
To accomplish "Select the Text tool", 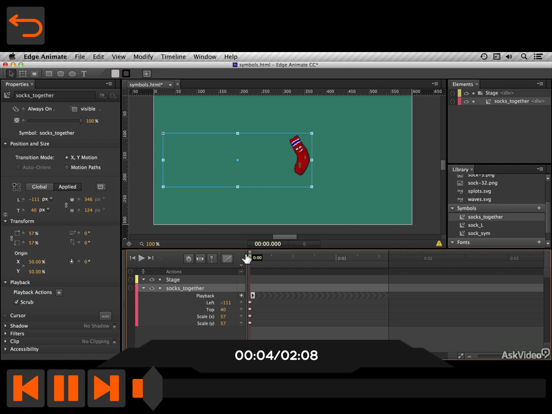I will tap(84, 74).
